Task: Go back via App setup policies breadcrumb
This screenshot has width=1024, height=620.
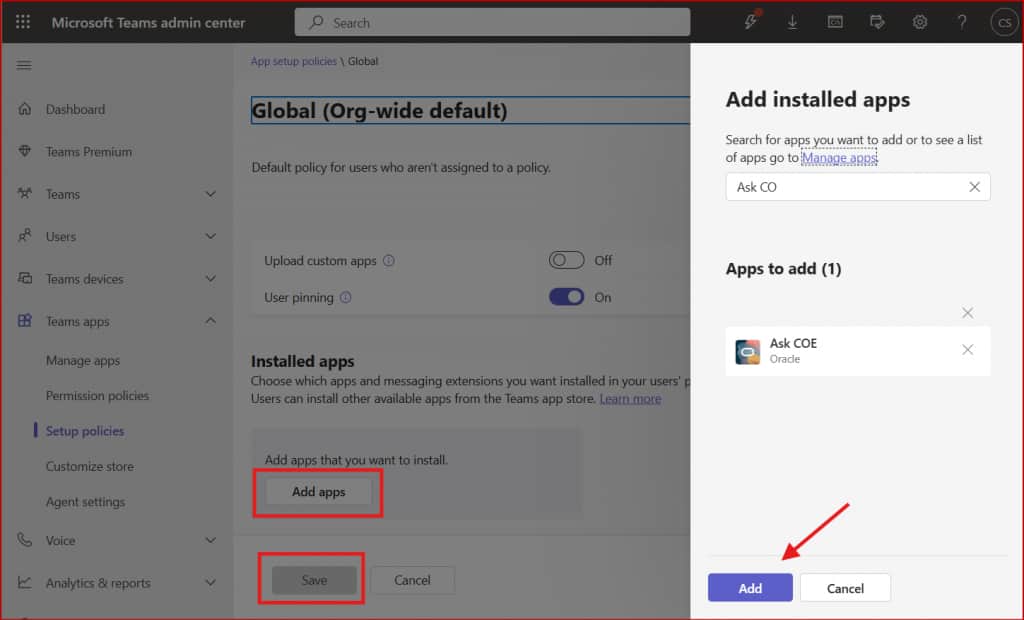Action: click(x=294, y=61)
